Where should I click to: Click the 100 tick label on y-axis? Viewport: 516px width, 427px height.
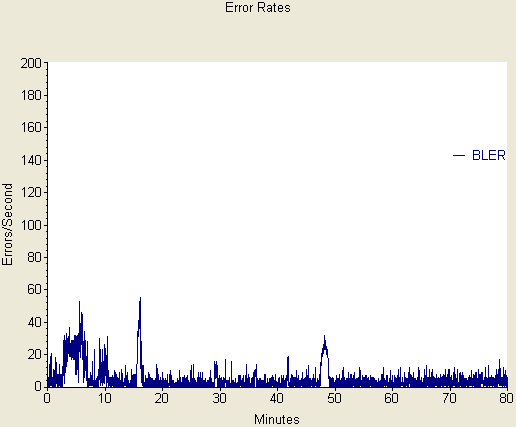31,225
